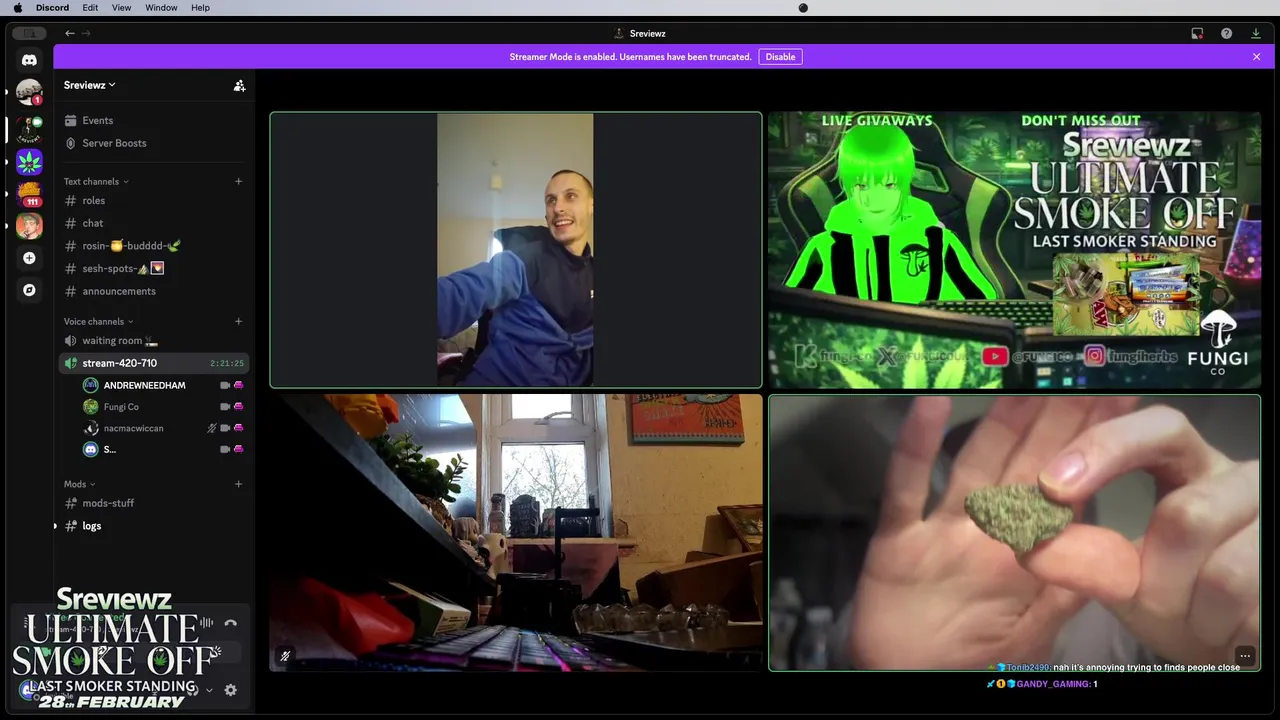Screen dimensions: 1280x720
Task: Open the cartoon face avatar server icon
Action: coord(29,226)
